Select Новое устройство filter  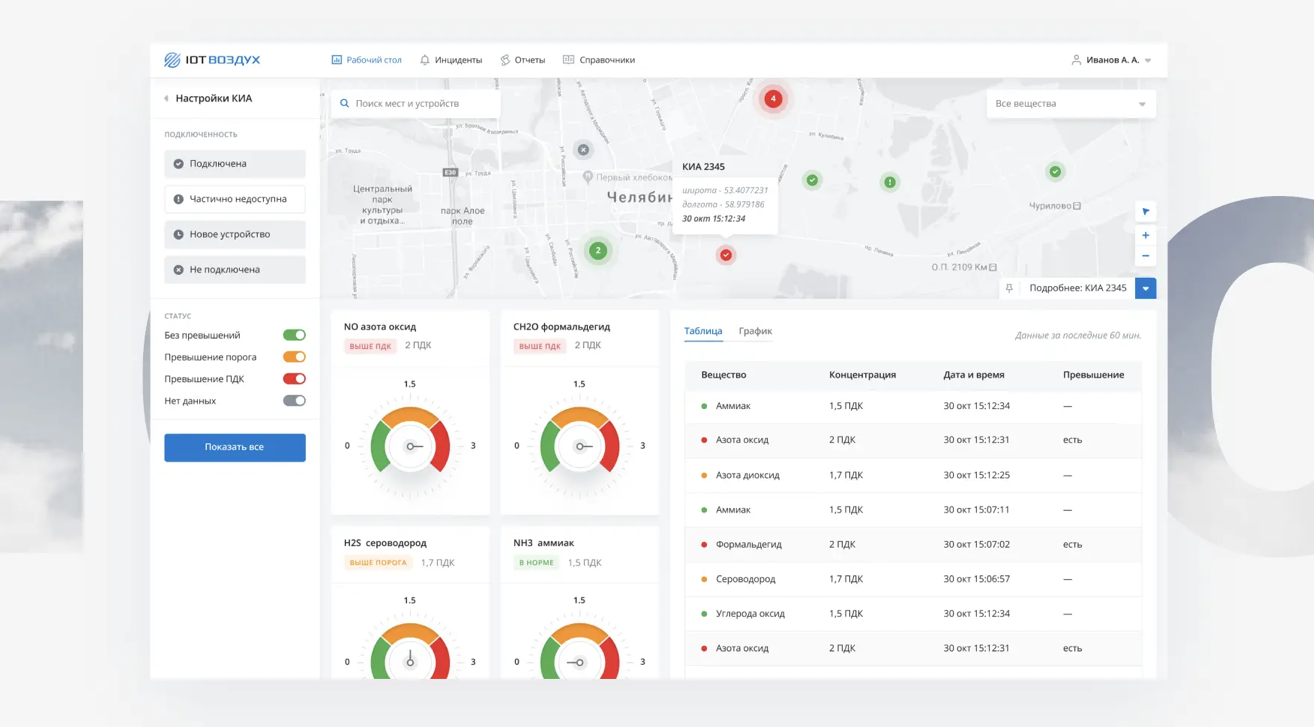click(235, 234)
